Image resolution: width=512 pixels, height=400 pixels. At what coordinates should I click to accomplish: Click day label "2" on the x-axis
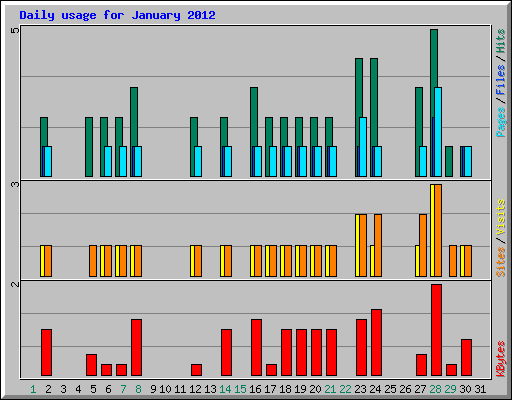[x=48, y=389]
